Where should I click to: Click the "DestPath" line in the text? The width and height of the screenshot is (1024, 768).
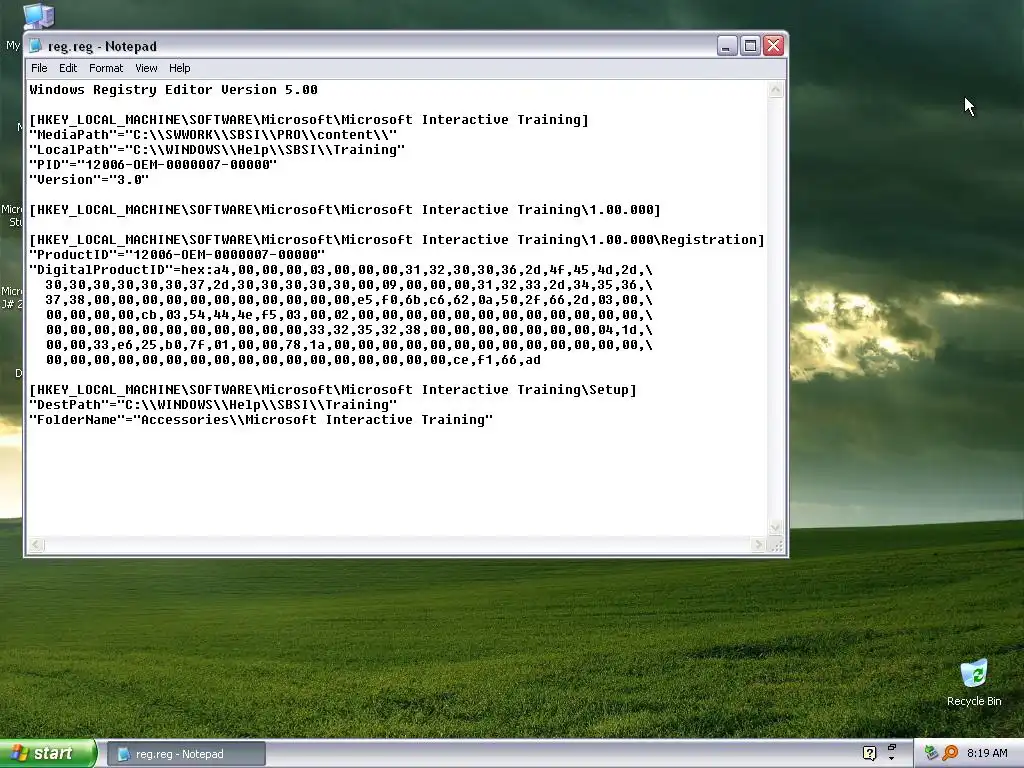tap(213, 406)
